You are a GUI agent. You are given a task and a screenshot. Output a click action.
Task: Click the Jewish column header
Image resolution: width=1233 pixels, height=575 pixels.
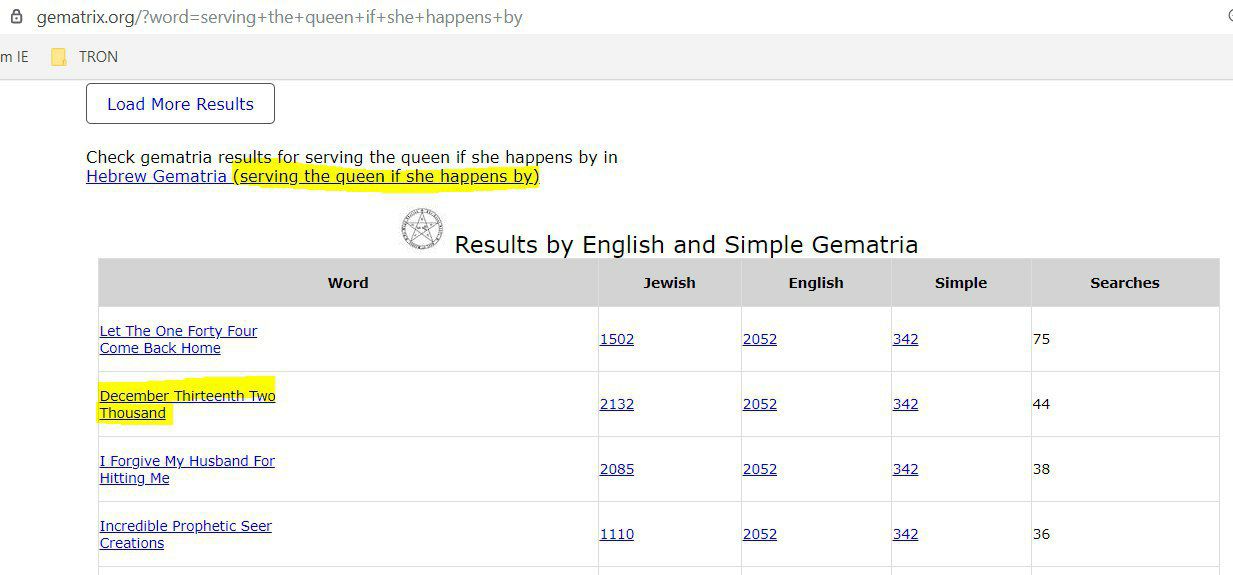pyautogui.click(x=669, y=283)
